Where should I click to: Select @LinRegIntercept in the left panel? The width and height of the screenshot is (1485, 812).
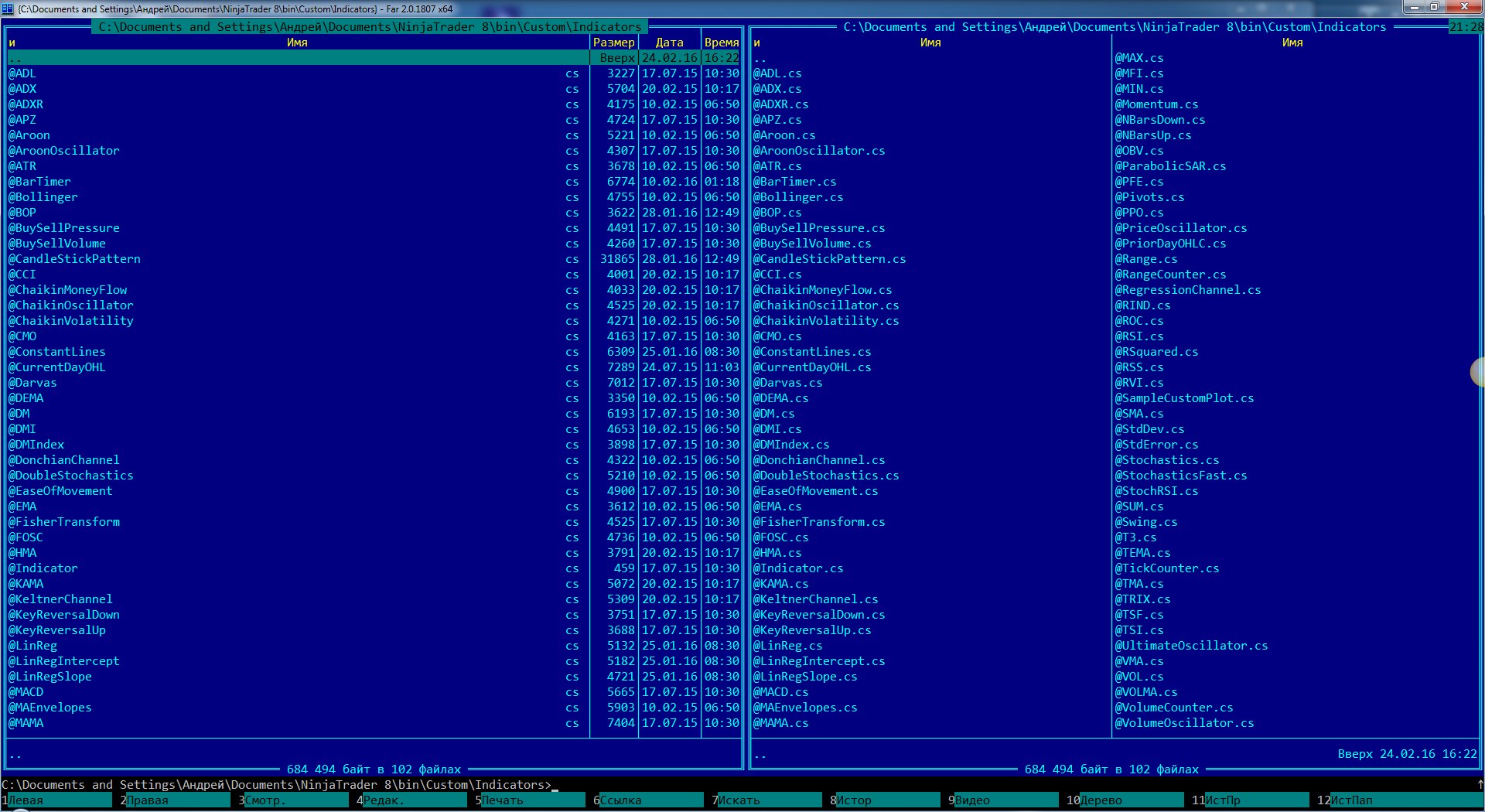pos(64,661)
